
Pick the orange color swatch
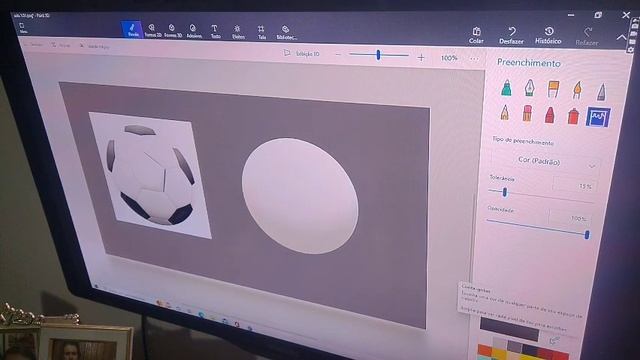(x=485, y=349)
